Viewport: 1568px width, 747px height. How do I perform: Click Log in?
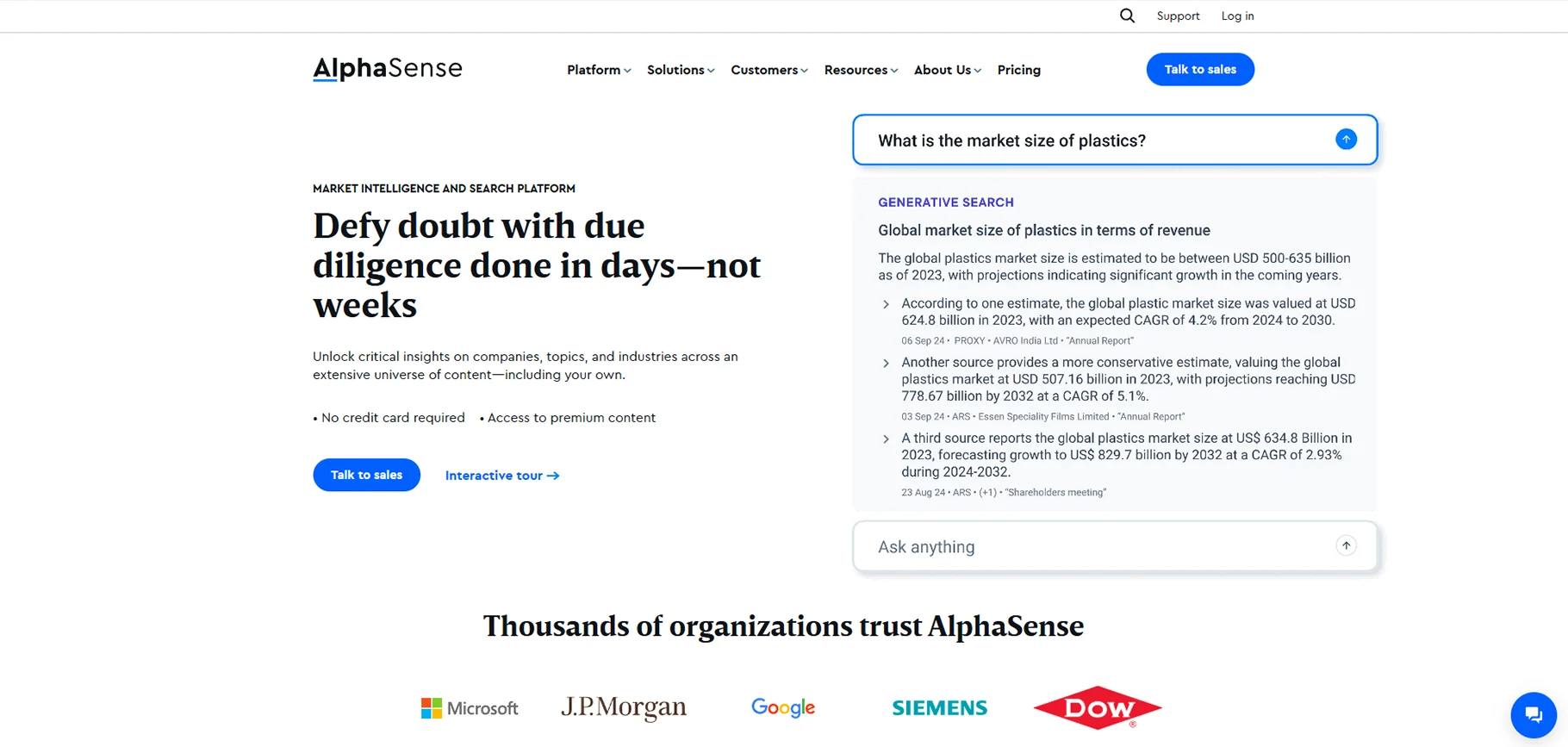(x=1237, y=16)
